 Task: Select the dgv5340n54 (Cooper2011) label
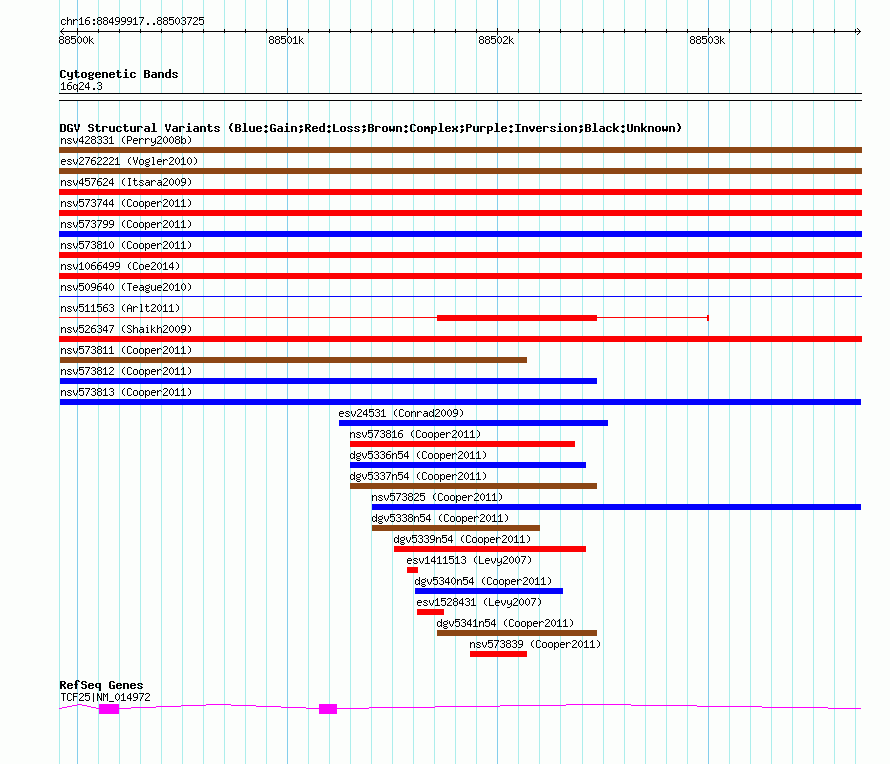point(484,581)
